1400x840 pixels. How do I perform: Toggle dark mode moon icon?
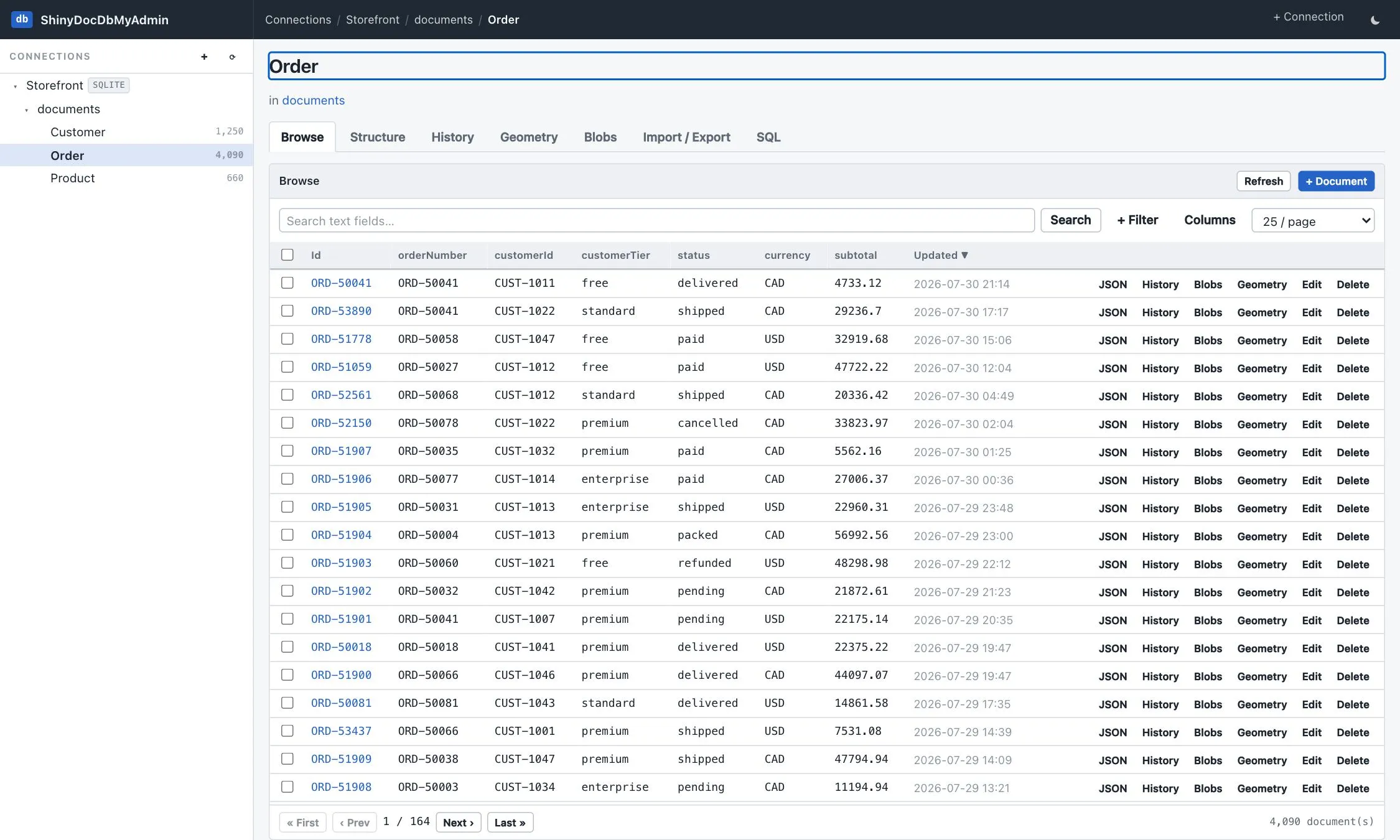coord(1375,20)
